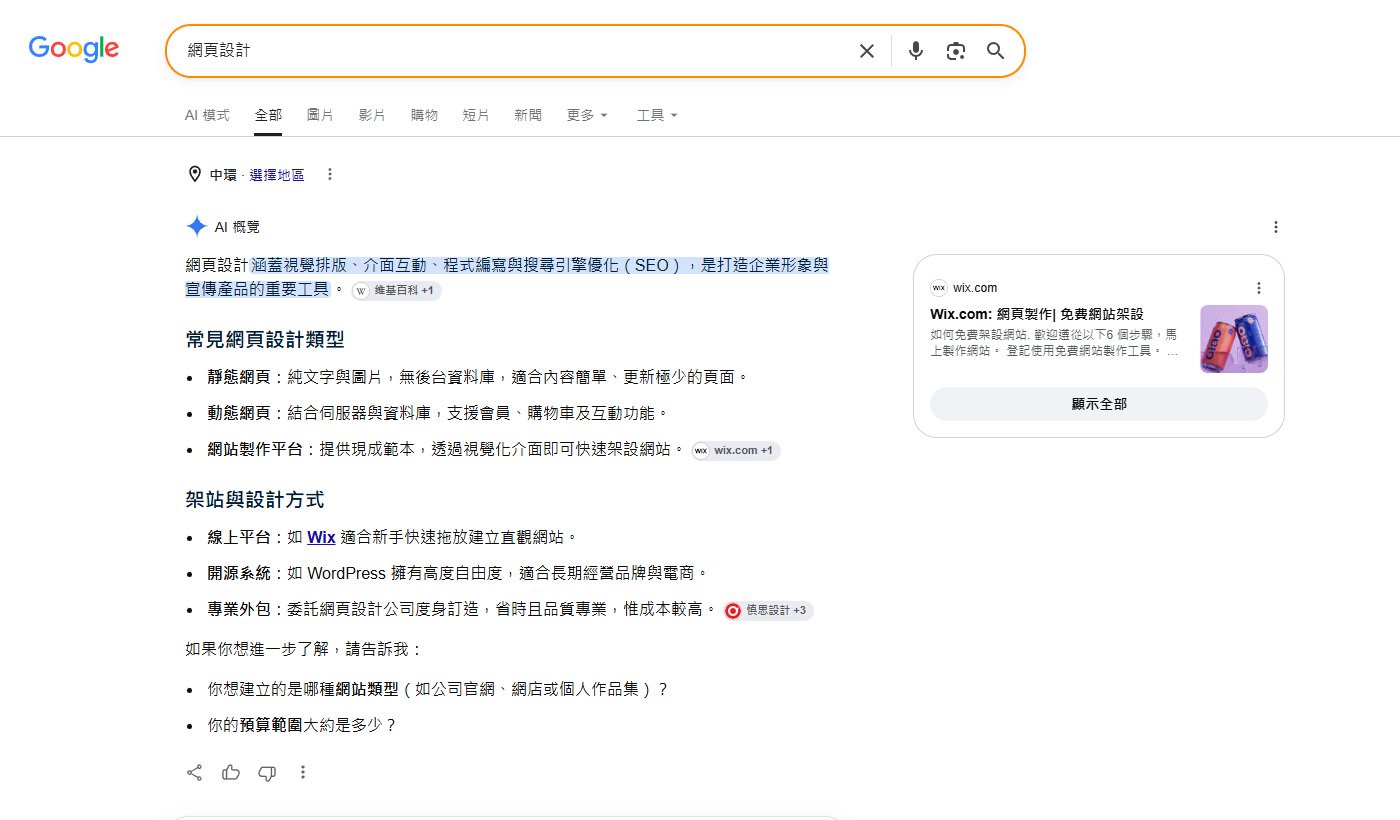Open wix.com +1 source chip
Image resolution: width=1400 pixels, height=820 pixels.
[735, 451]
